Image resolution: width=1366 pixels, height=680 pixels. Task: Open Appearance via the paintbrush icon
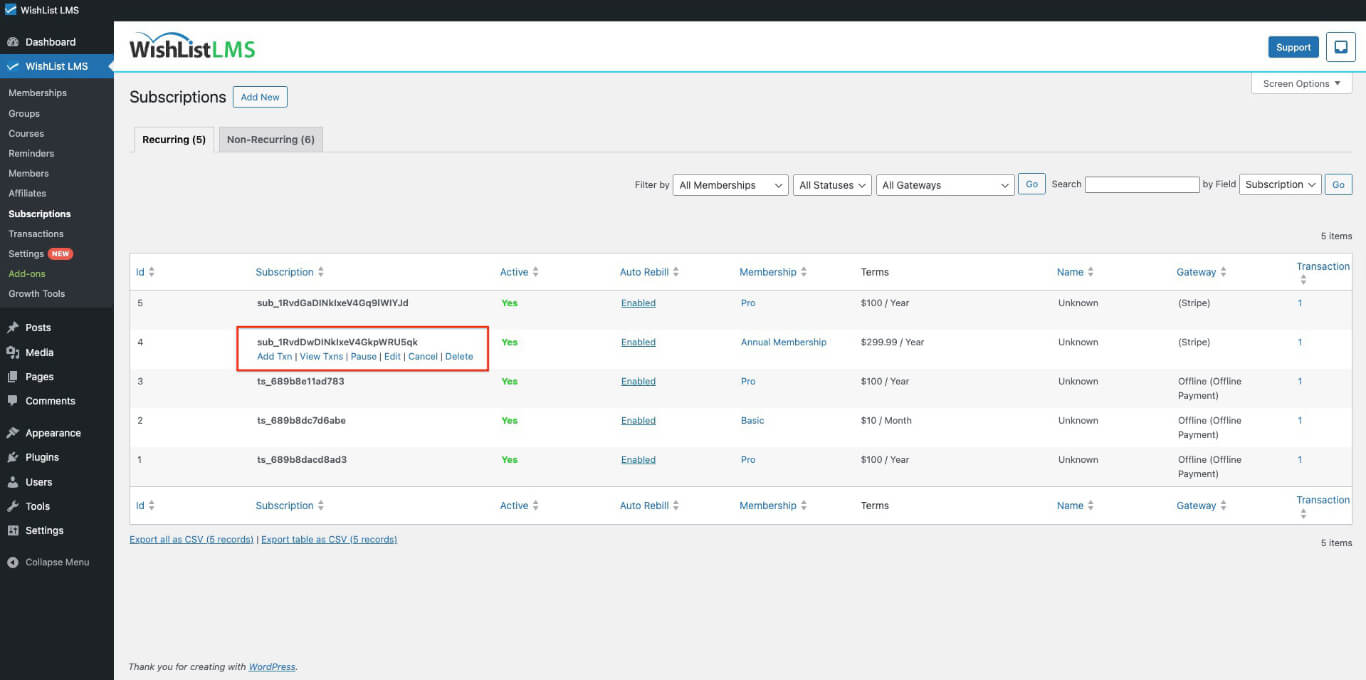click(13, 432)
